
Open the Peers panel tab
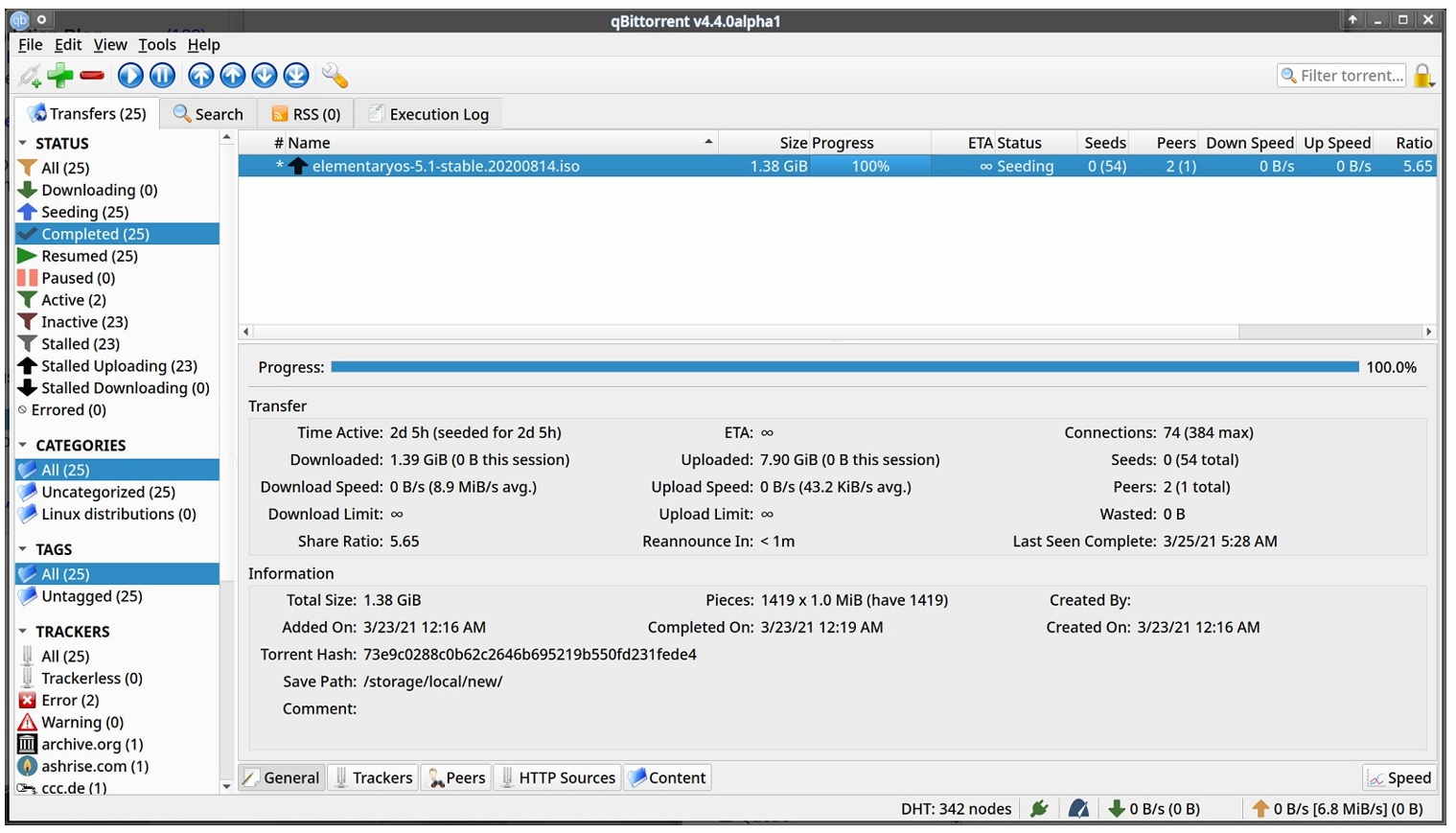pos(456,777)
